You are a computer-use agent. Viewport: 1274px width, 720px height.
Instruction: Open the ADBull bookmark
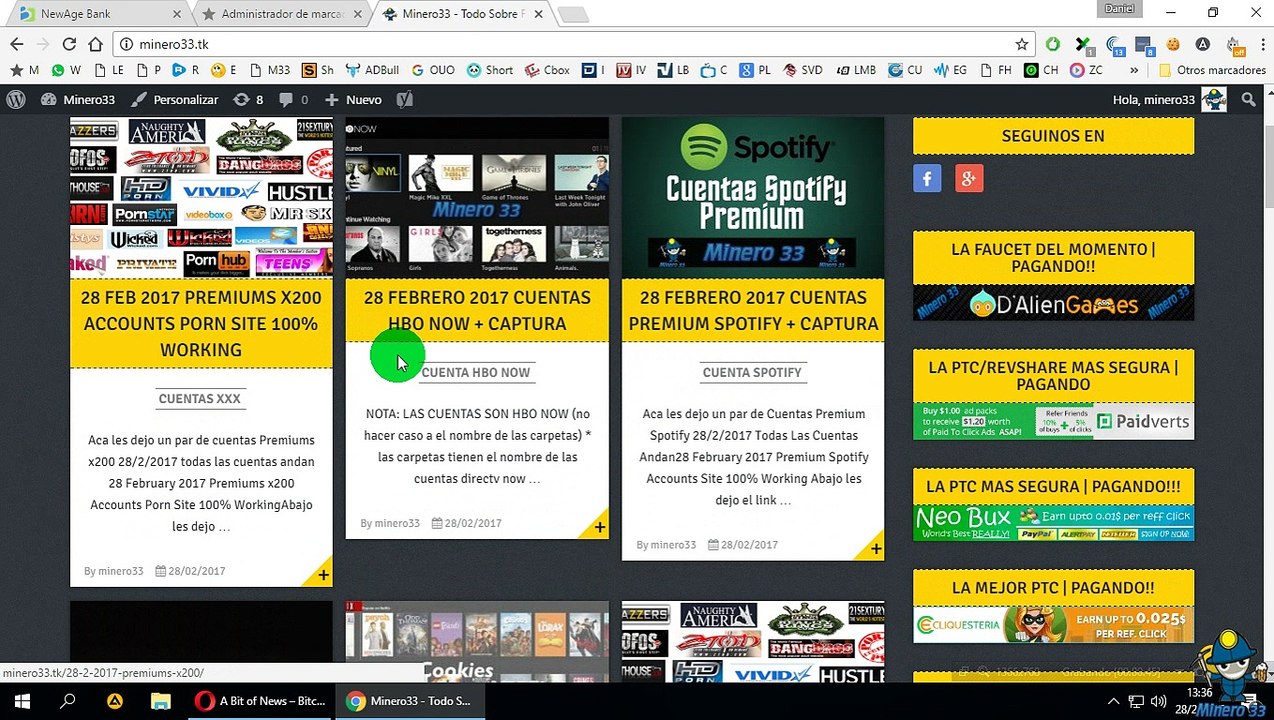[x=372, y=70]
